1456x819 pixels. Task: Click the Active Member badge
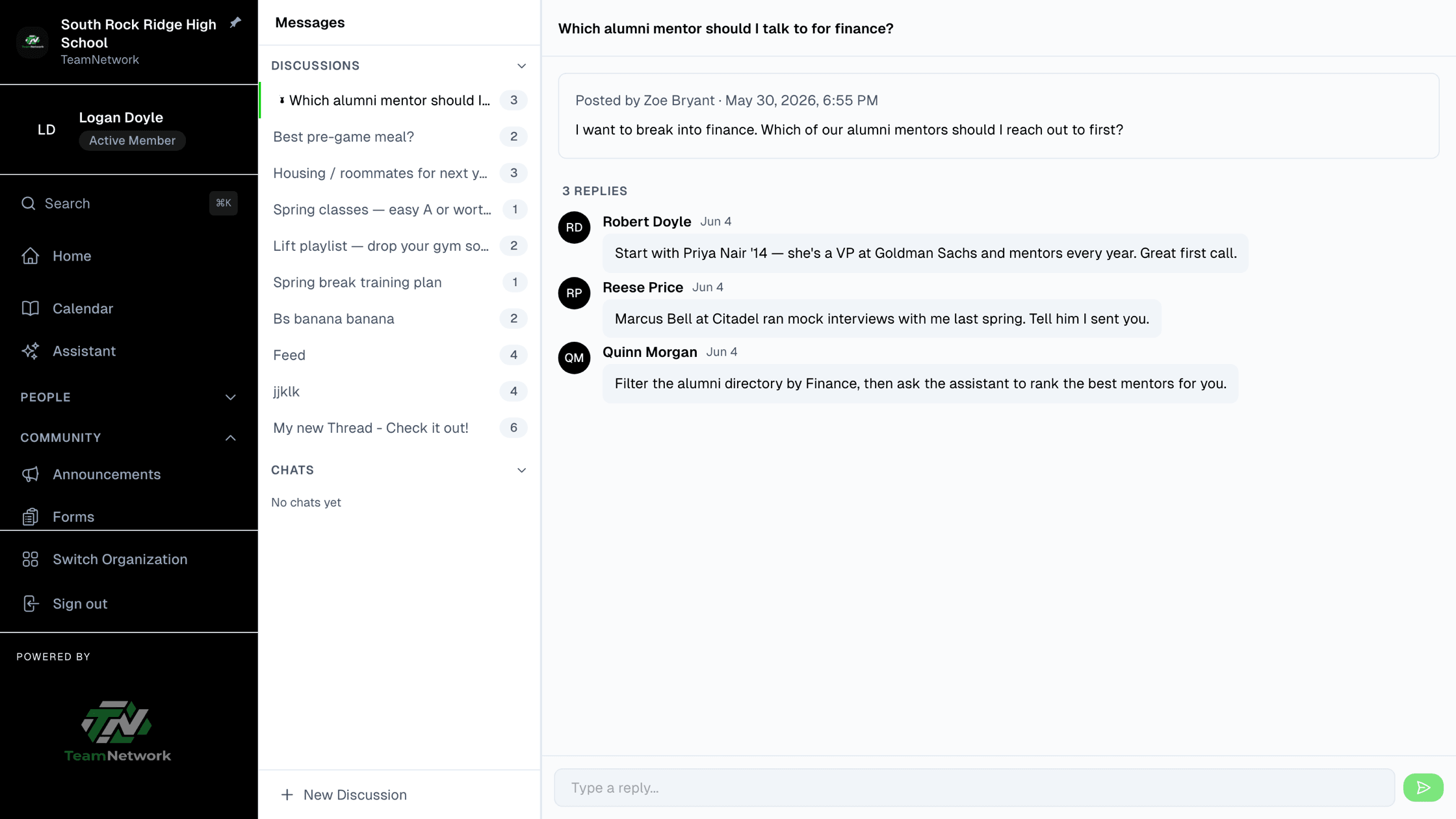pyautogui.click(x=132, y=140)
